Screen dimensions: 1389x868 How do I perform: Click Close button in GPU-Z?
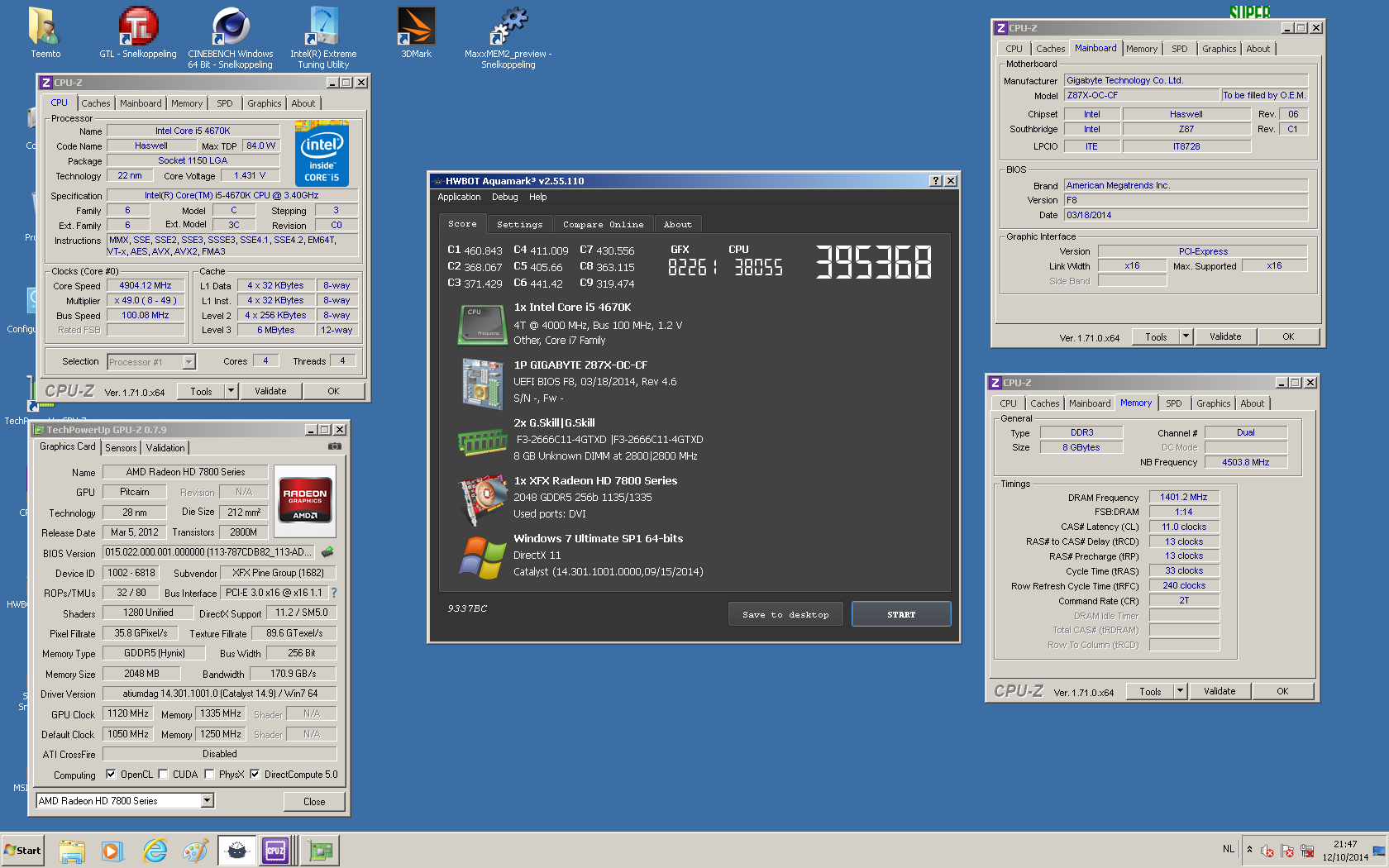point(314,801)
